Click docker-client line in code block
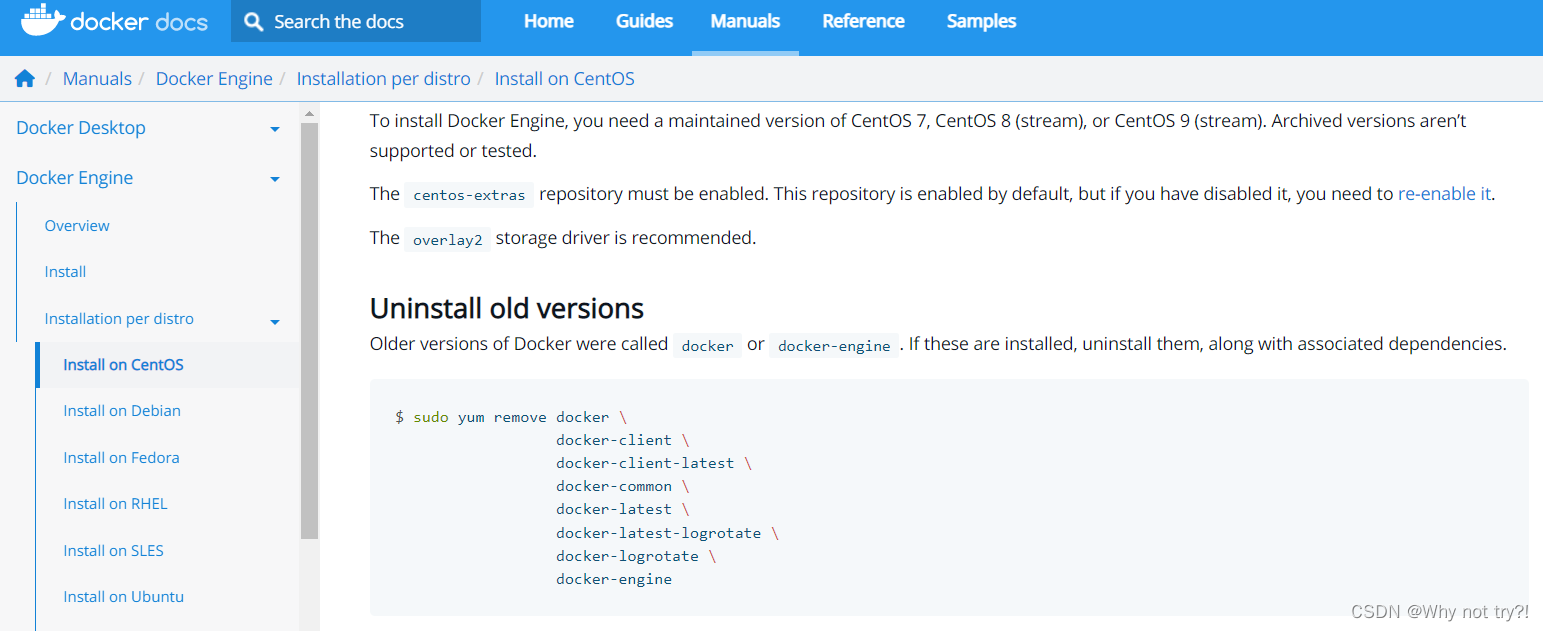The width and height of the screenshot is (1543, 631). point(622,440)
